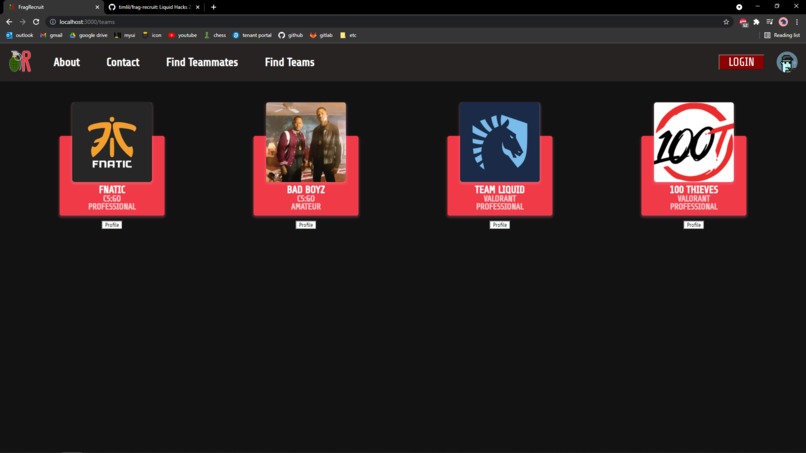The width and height of the screenshot is (806, 453).
Task: Open Fnatic's Profile button
Action: (x=112, y=225)
